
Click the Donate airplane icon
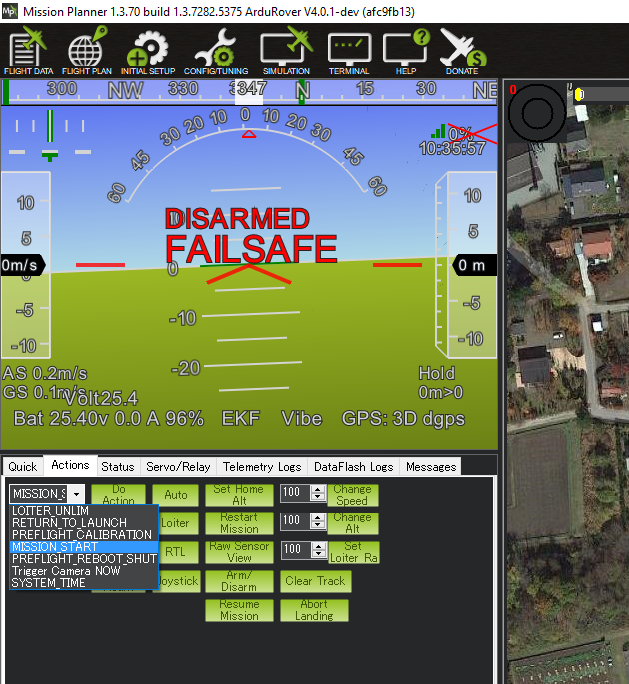[462, 52]
